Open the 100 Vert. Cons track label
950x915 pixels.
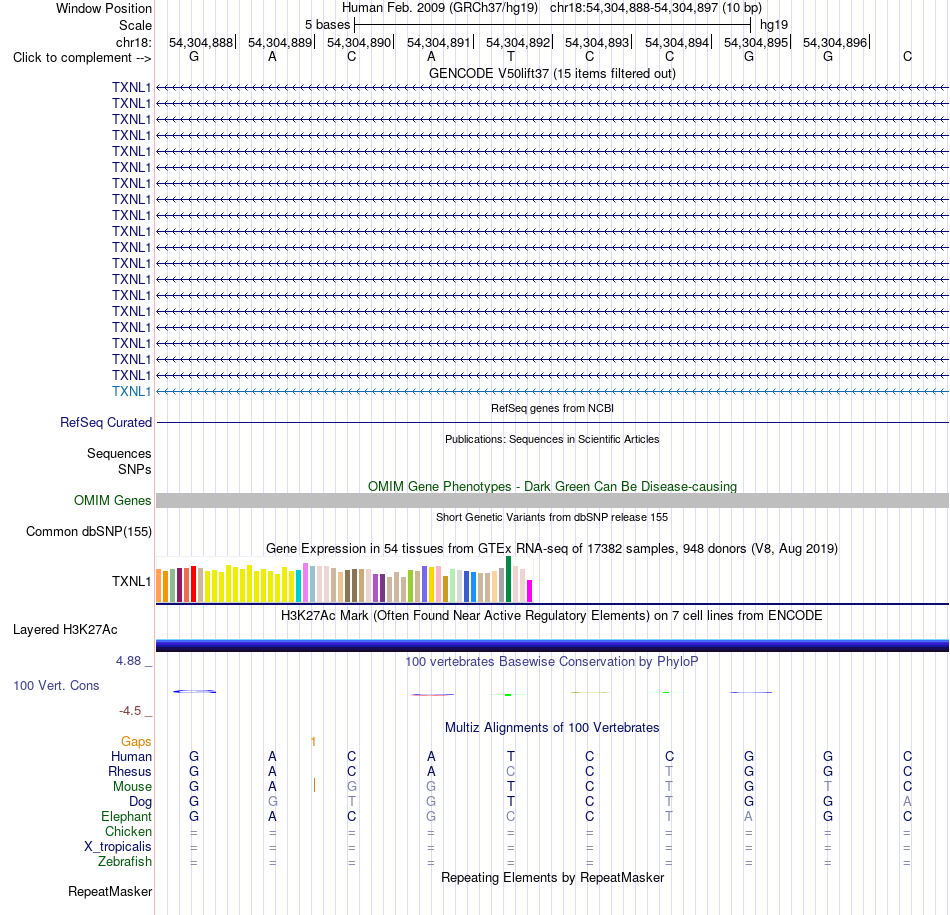[x=56, y=685]
